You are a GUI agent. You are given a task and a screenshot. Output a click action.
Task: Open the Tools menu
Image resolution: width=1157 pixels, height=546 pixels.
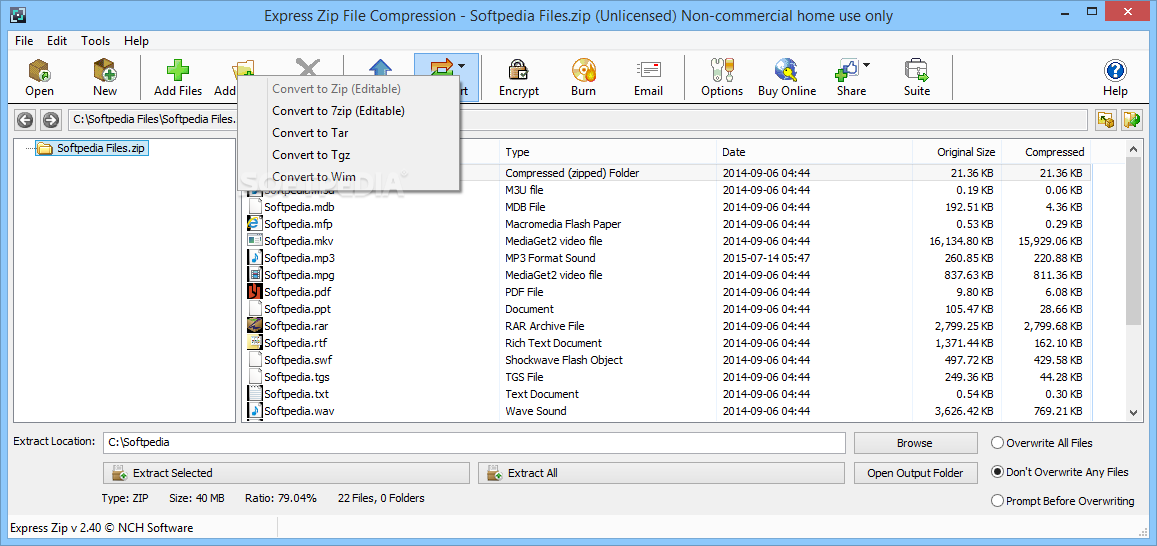[95, 41]
